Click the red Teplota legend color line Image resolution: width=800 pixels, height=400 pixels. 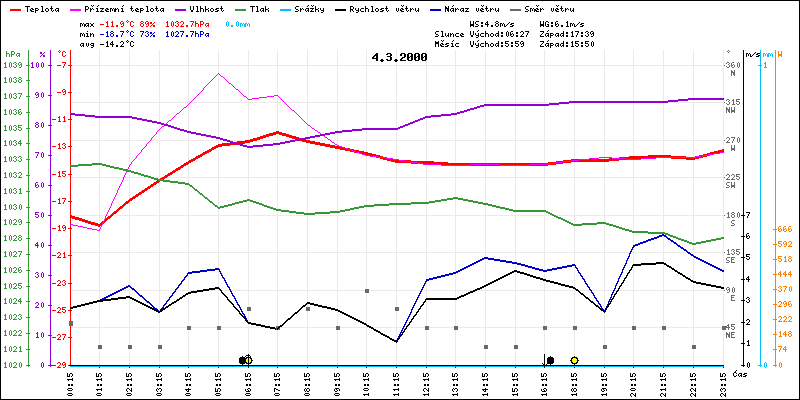(x=12, y=9)
